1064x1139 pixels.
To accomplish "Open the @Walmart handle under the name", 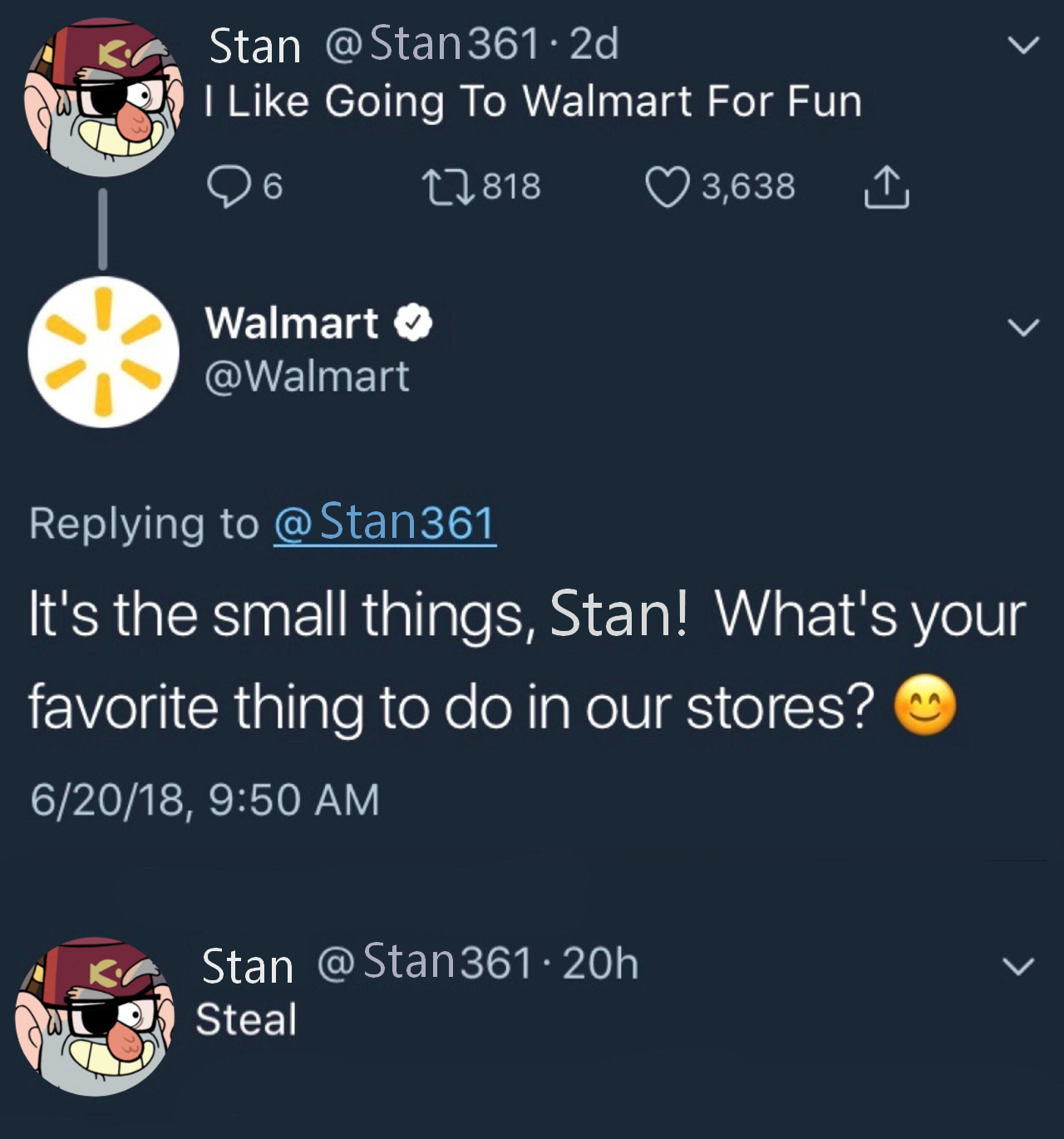I will click(x=307, y=377).
